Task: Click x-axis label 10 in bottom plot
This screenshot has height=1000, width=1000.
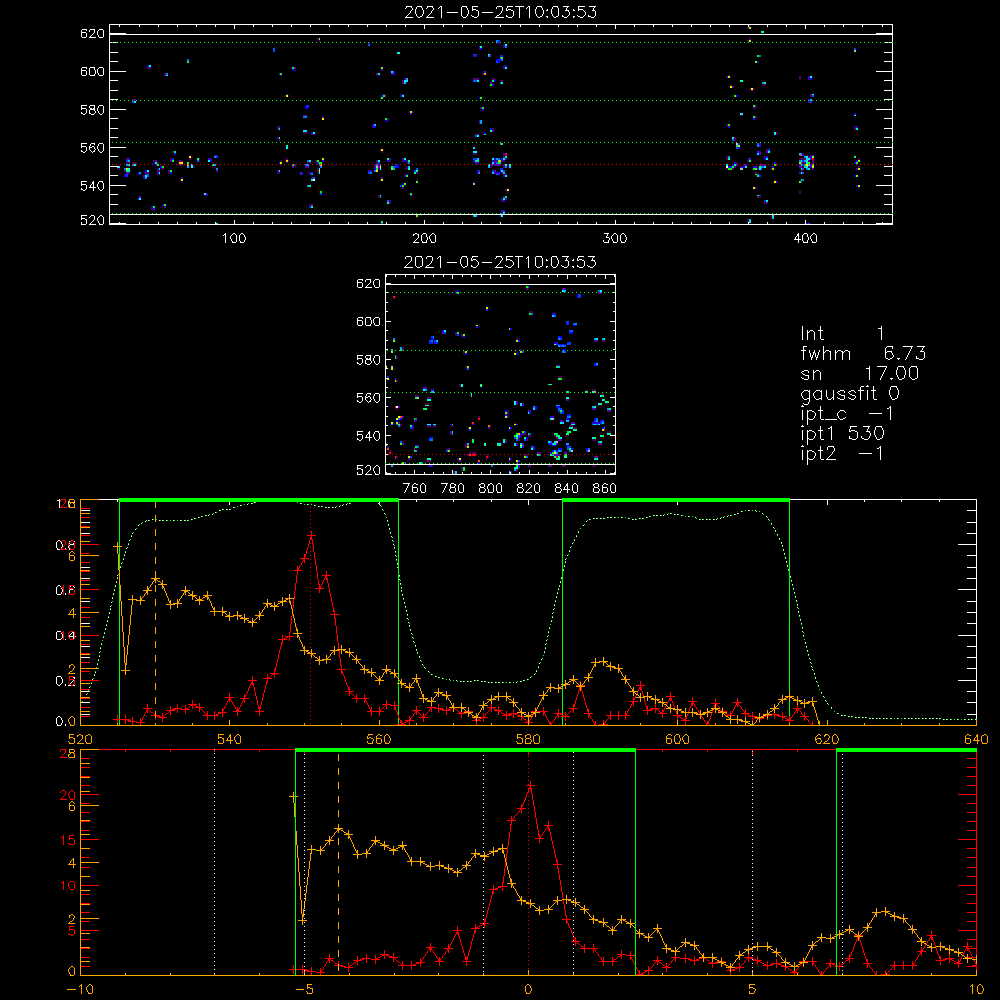Action: pyautogui.click(x=976, y=989)
